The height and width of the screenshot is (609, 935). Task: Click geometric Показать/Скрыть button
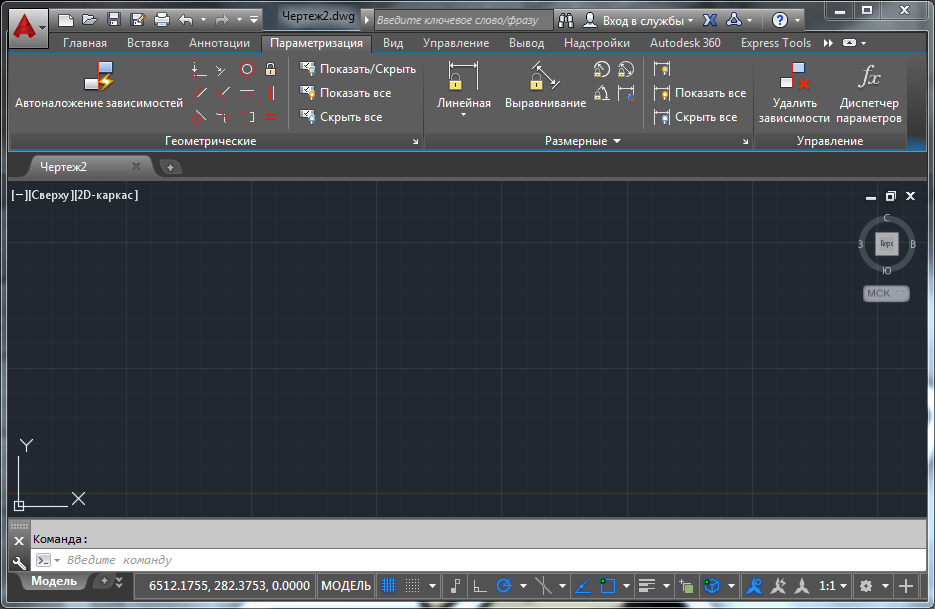tap(358, 69)
